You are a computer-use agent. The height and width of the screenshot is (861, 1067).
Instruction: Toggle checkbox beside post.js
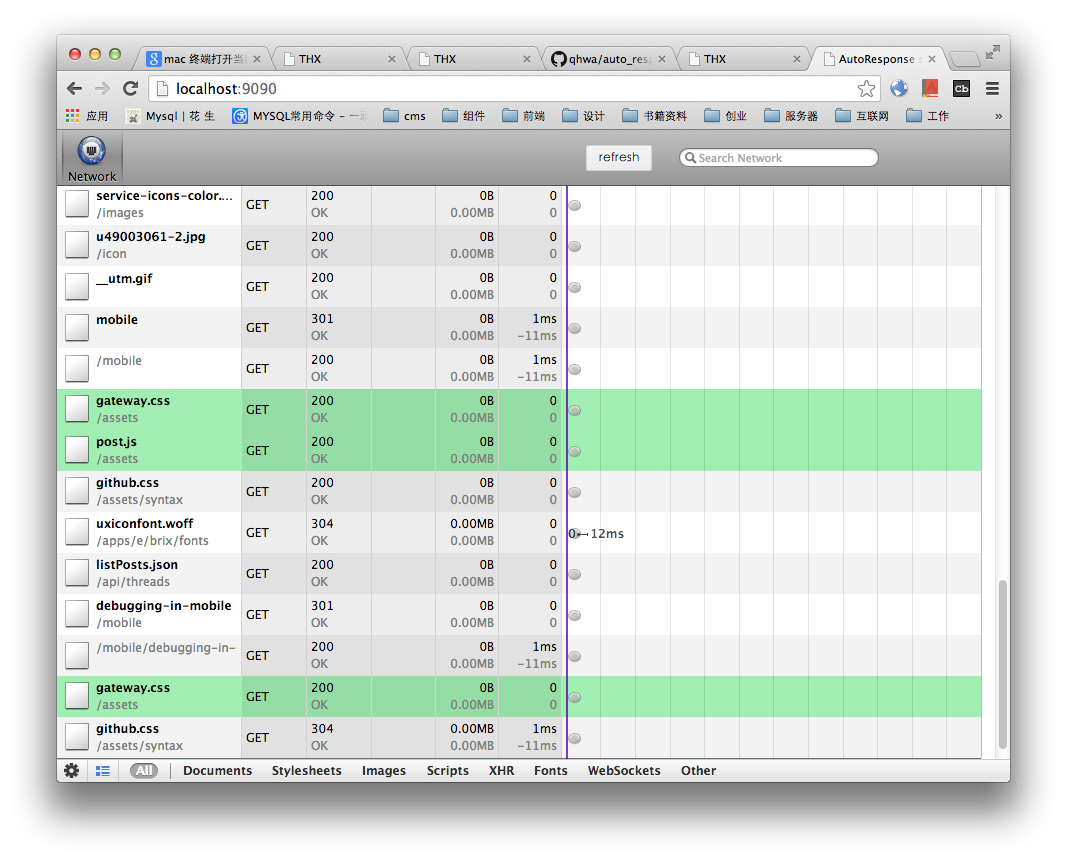click(x=77, y=450)
